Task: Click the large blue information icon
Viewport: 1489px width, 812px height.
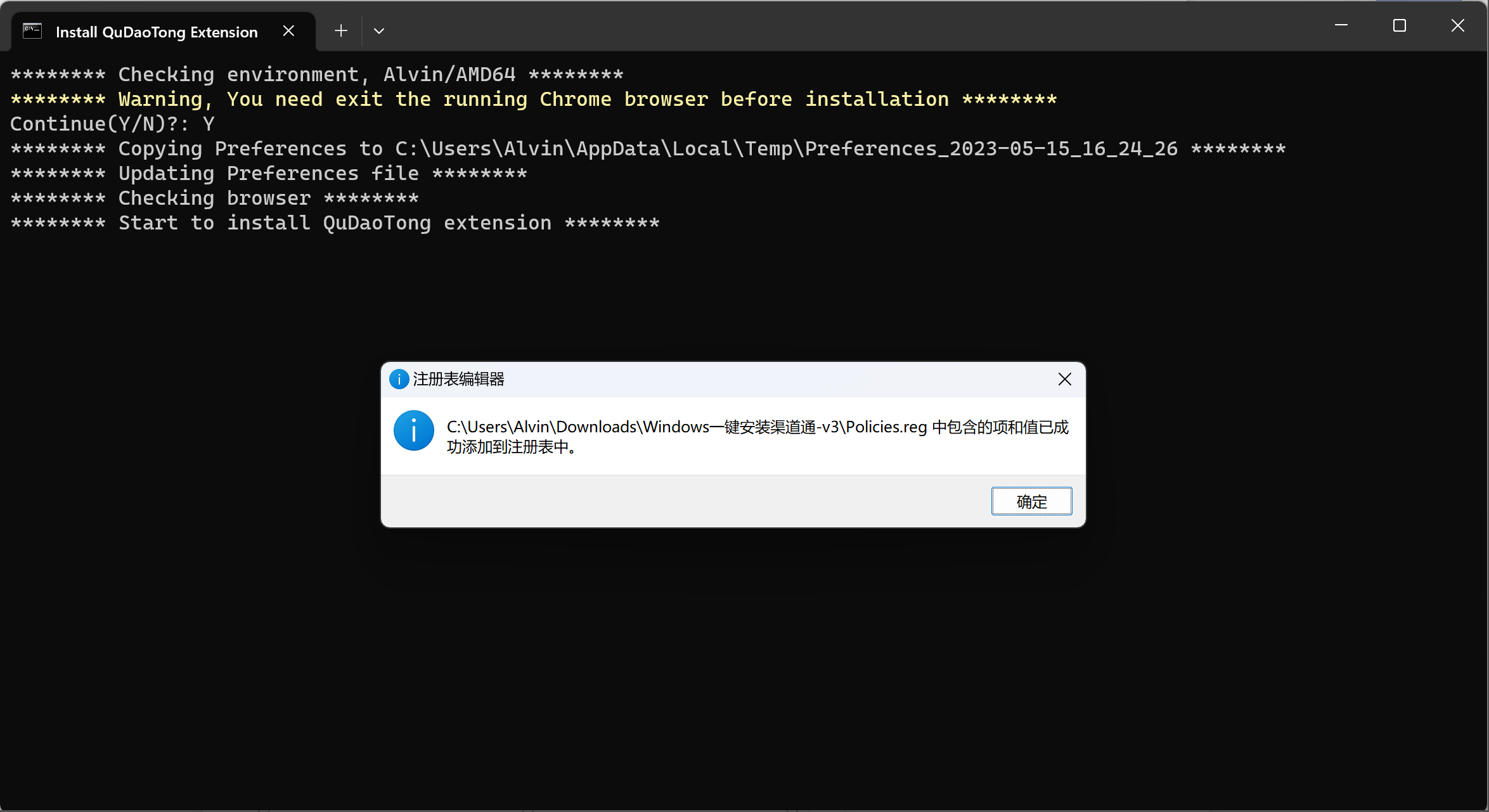Action: (414, 430)
